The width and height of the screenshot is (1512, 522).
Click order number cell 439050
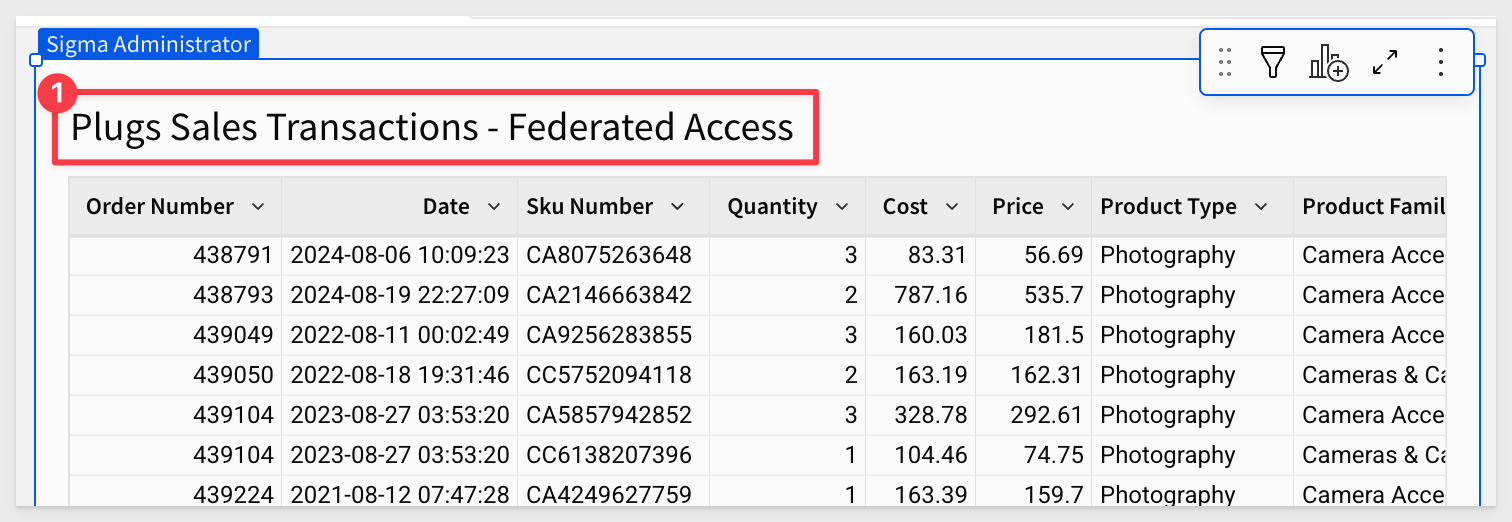[x=175, y=375]
